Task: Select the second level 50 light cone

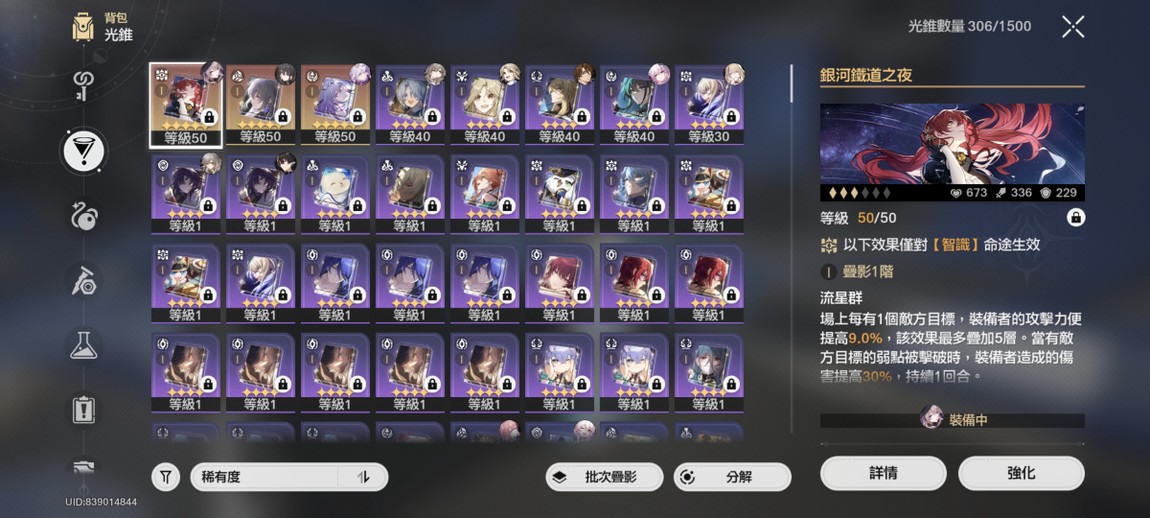Action: tap(260, 104)
